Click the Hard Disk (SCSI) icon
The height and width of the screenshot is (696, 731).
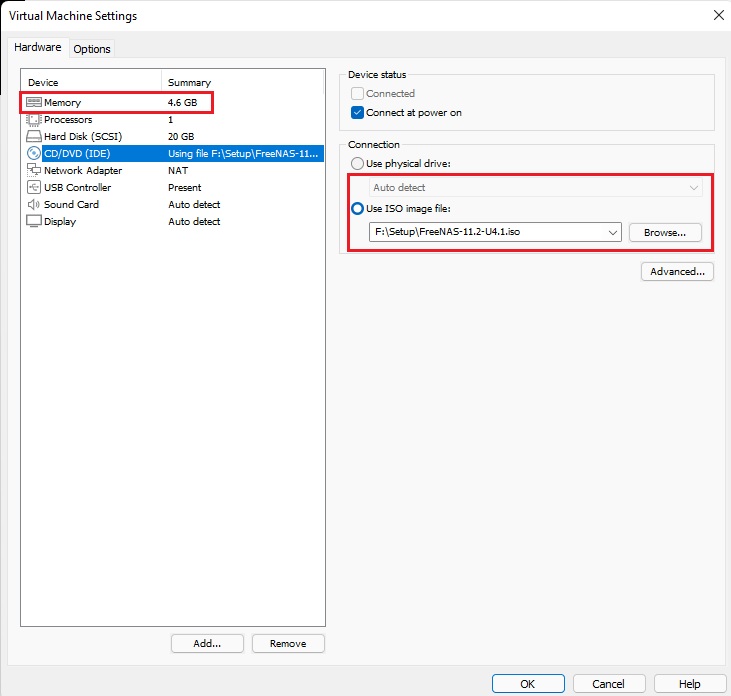tap(34, 136)
